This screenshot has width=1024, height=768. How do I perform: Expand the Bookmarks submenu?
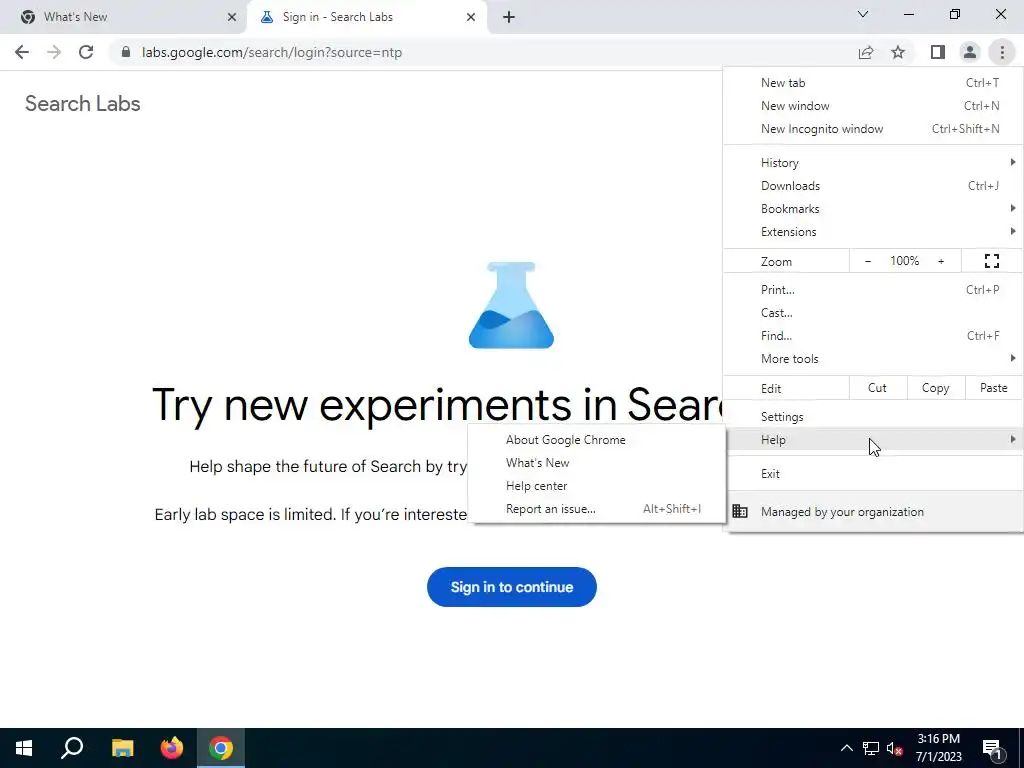873,208
